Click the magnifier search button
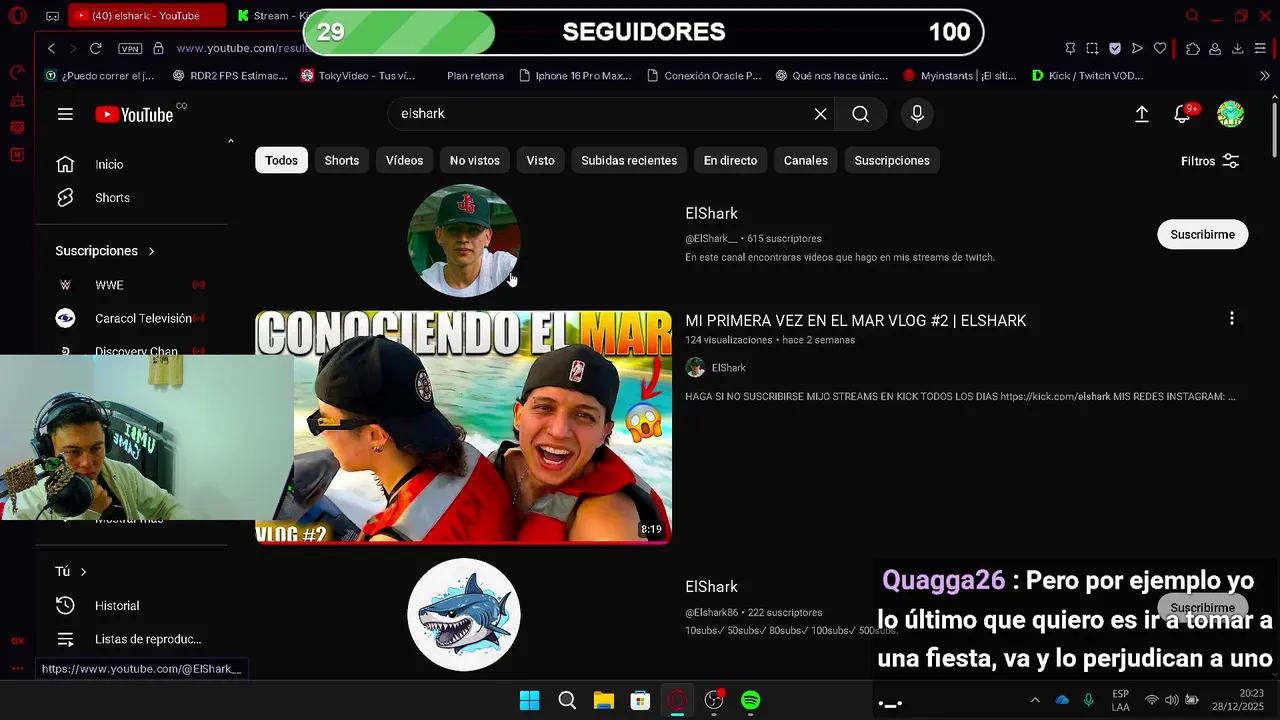Screen dimensions: 1280x720 [x=860, y=114]
